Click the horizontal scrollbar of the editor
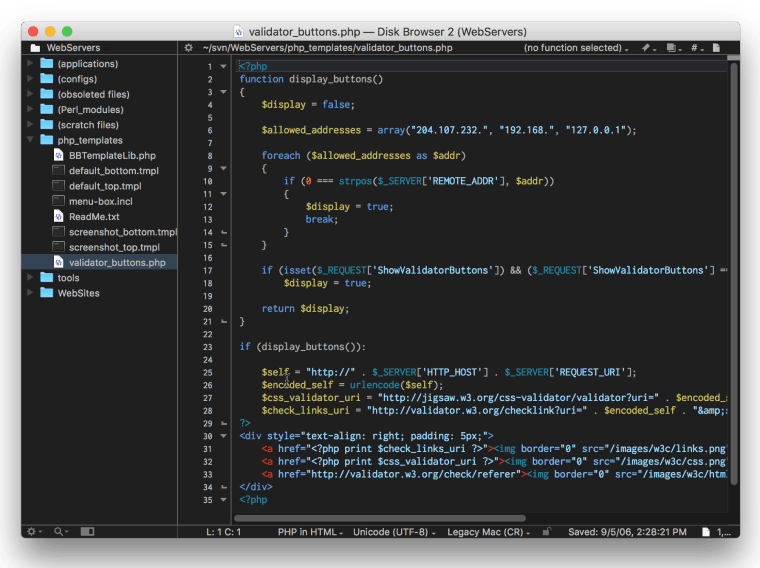760x568 pixels. (380, 518)
